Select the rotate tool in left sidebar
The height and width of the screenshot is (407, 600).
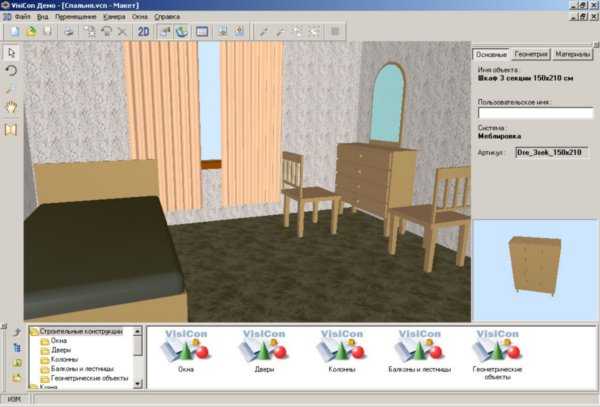pos(11,70)
